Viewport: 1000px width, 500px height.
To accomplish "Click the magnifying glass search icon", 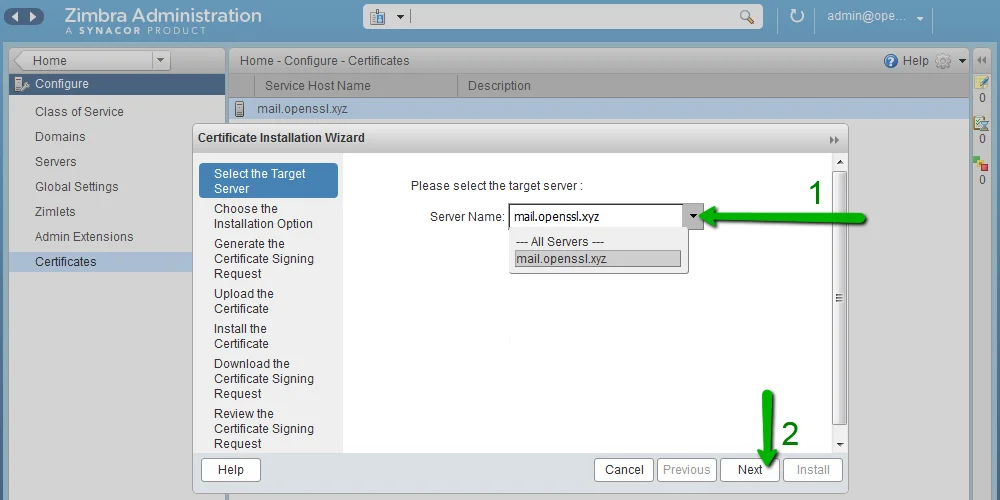I will pyautogui.click(x=747, y=17).
